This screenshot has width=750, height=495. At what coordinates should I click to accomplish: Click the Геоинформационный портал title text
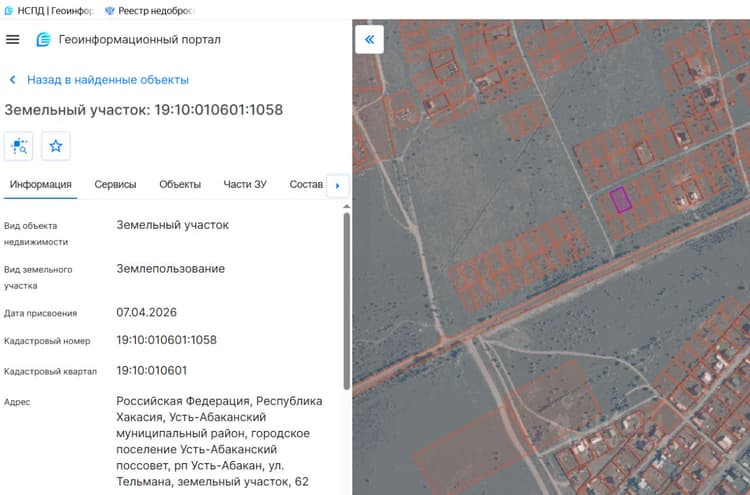click(140, 39)
